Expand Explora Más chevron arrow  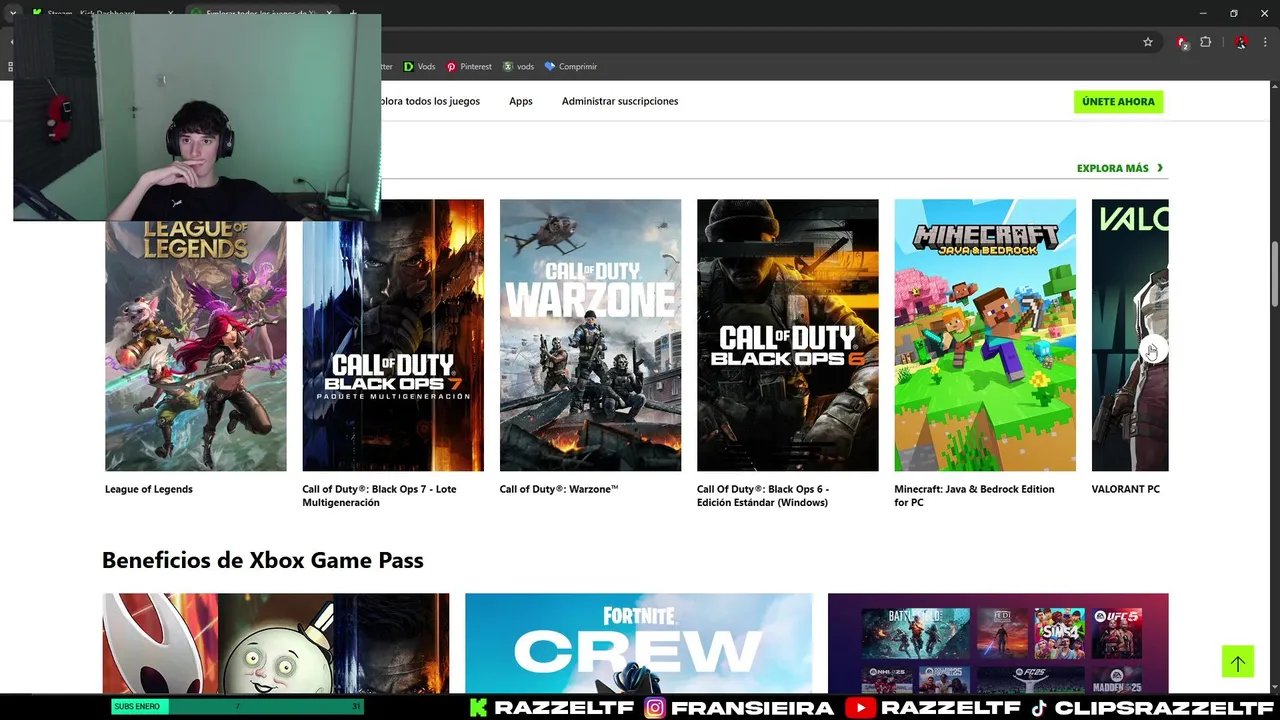(x=1160, y=168)
